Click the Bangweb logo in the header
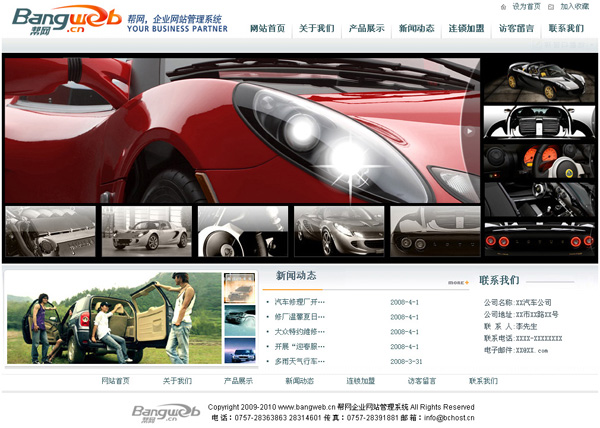This screenshot has height=428, width=600. coord(65,19)
